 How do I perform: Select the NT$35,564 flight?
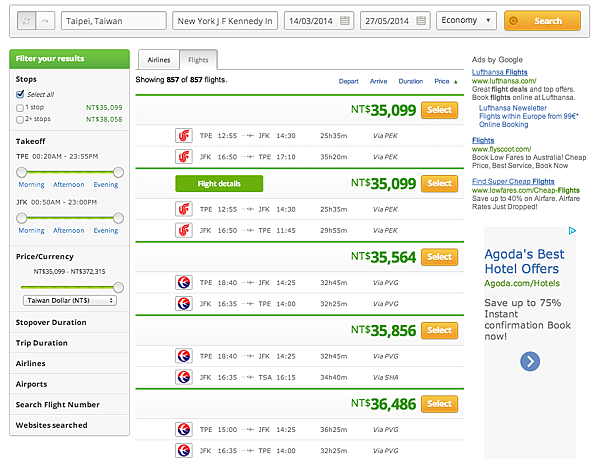coord(439,257)
